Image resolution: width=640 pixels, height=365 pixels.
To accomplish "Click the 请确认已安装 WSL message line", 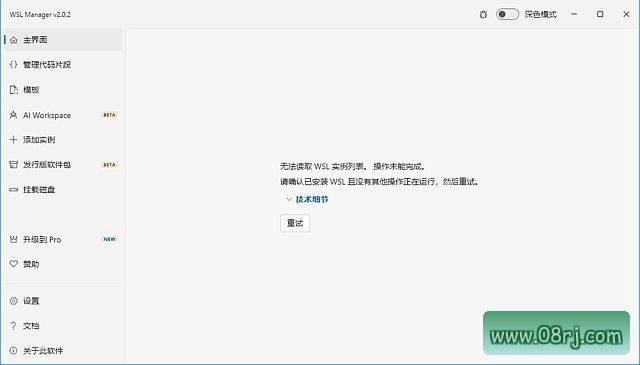I will tap(379, 182).
